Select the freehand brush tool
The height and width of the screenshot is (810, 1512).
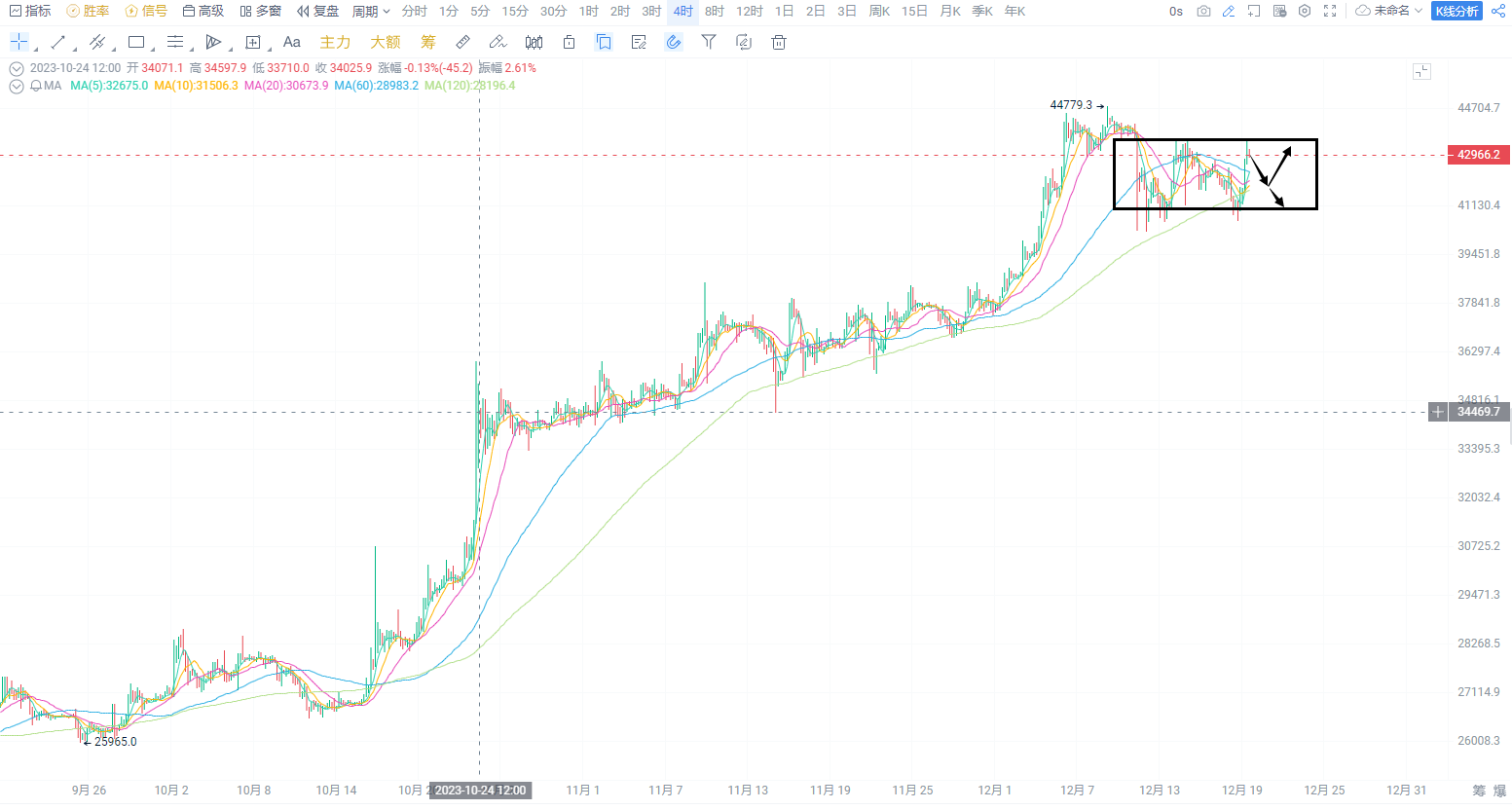click(x=498, y=42)
